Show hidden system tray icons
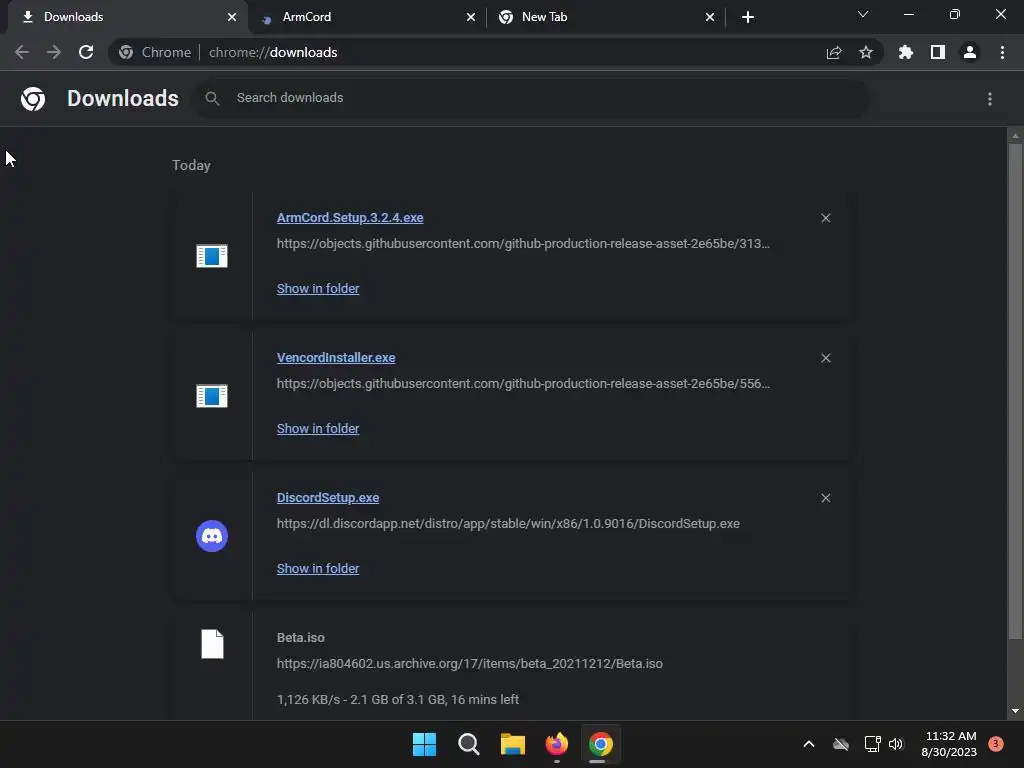 (808, 744)
